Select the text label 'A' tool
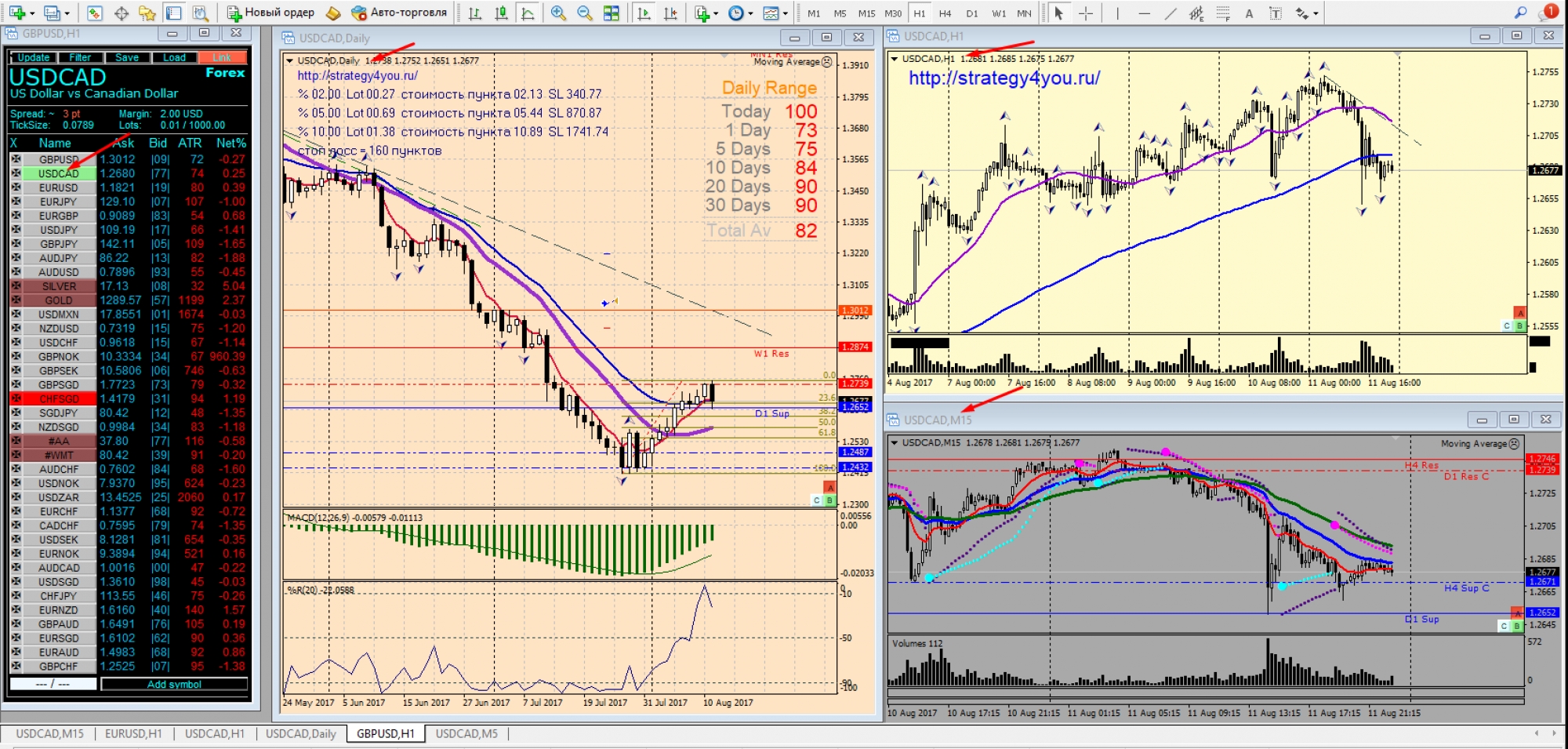Screen dimensions: 1568x749 click(1249, 13)
